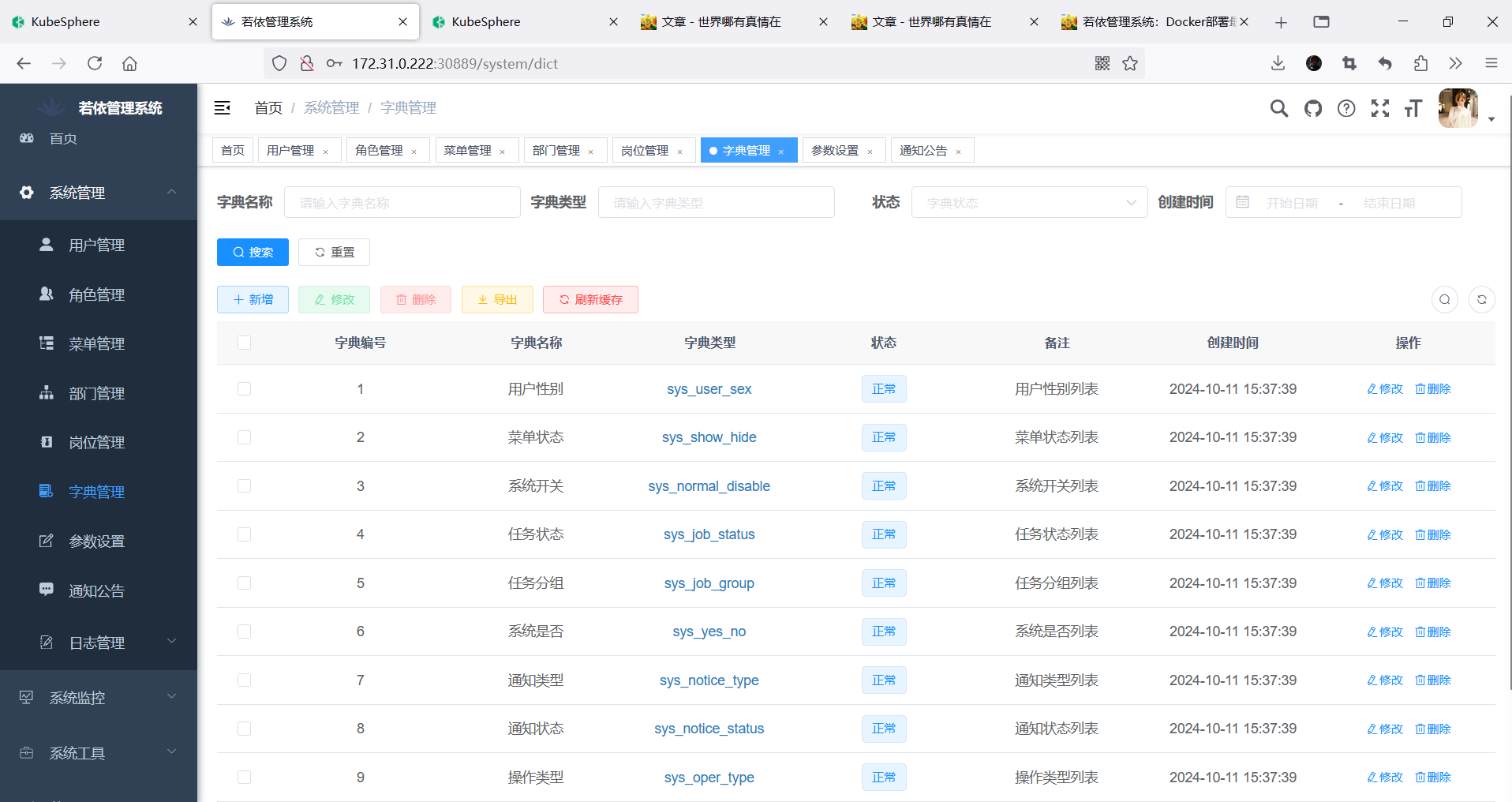This screenshot has width=1512, height=802.
Task: Open the browser application menu icon
Action: pyautogui.click(x=1491, y=63)
